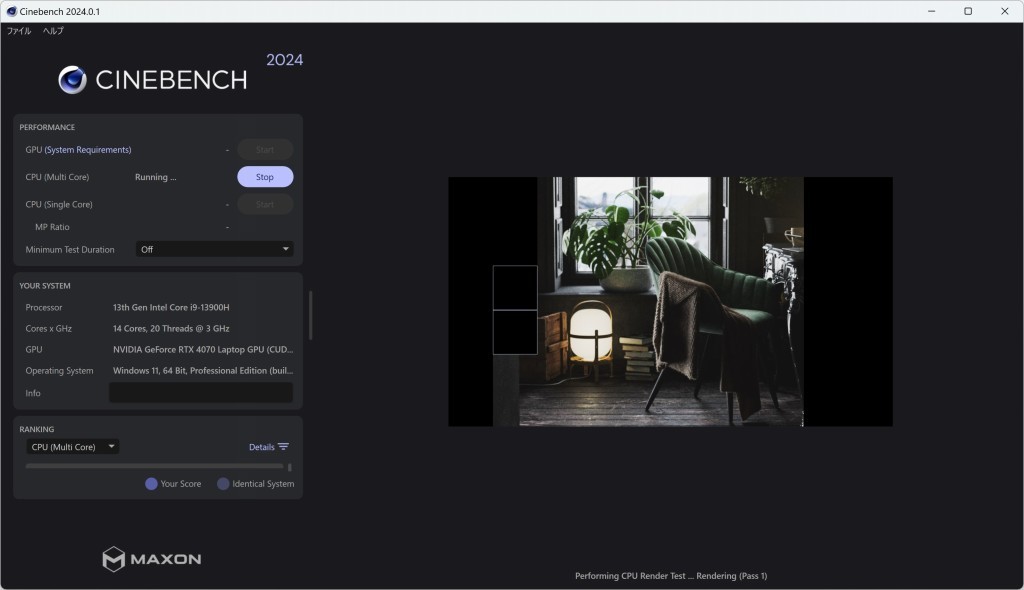Click the greyed-out GPU Start button
Screen dimensions: 1024x590
coord(264,150)
